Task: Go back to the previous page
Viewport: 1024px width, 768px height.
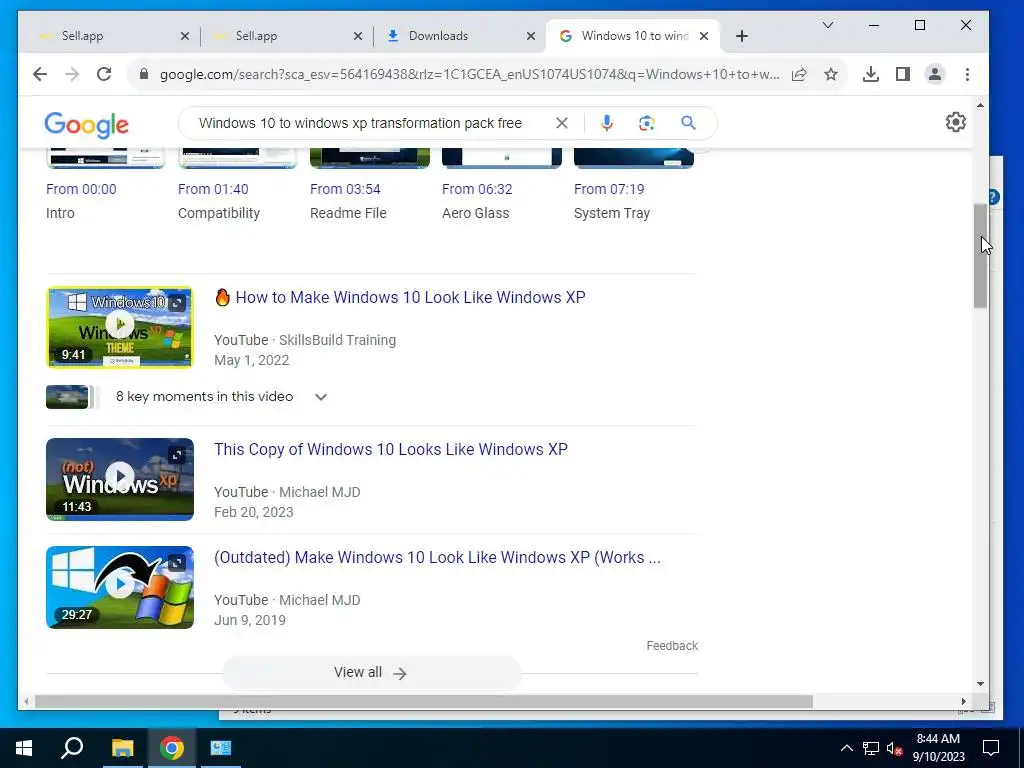Action: click(x=40, y=74)
